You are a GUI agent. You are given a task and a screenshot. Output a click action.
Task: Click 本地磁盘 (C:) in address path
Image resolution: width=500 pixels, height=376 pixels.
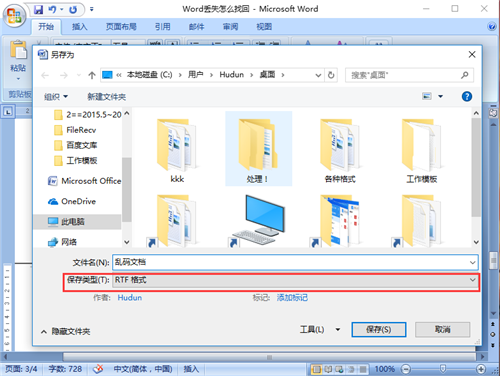coord(149,75)
